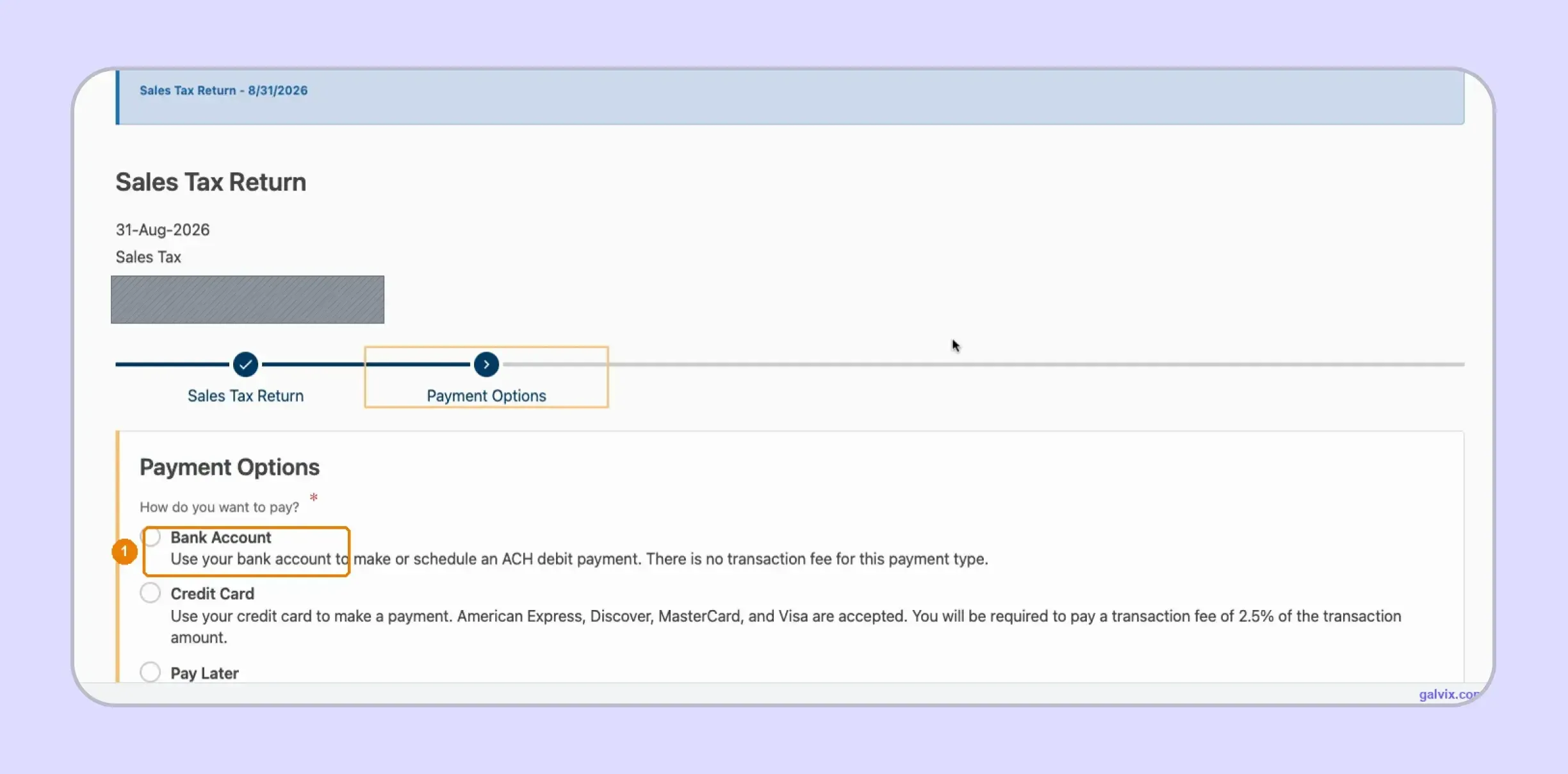Click the completed checkmark step icon
The width and height of the screenshot is (1568, 774).
click(245, 365)
